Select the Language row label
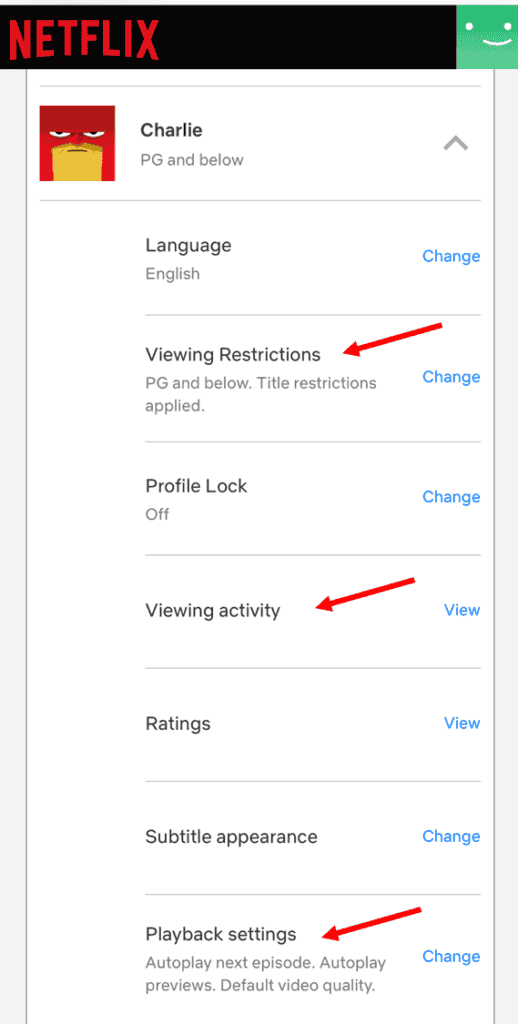The height and width of the screenshot is (1024, 518). 188,246
